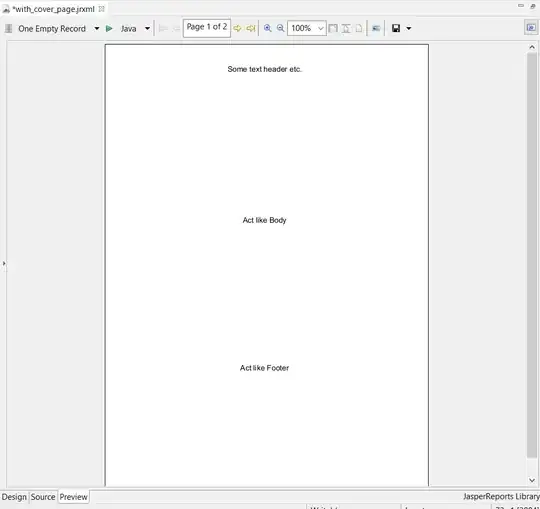Zoom in on the report preview

point(268,29)
